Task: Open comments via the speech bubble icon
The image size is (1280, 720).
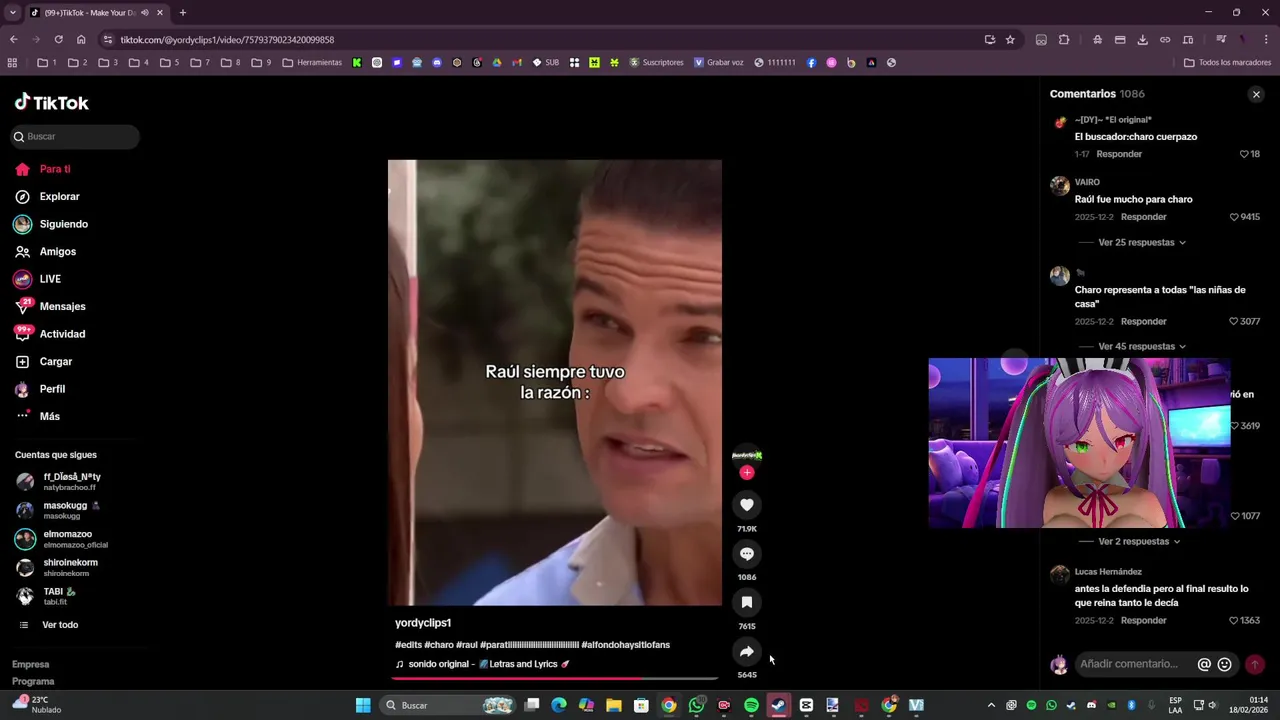Action: click(746, 554)
